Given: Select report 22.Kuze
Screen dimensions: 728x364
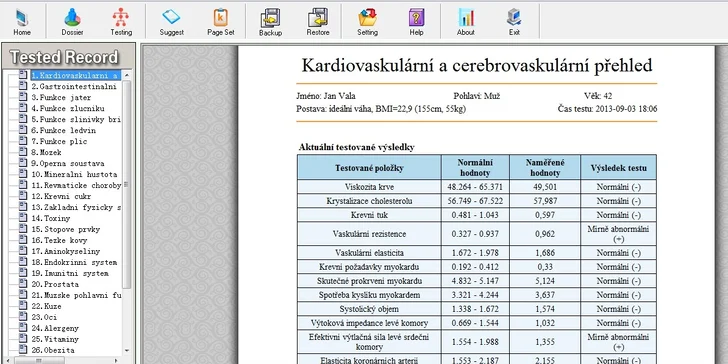Looking at the screenshot, I should click(46, 306).
